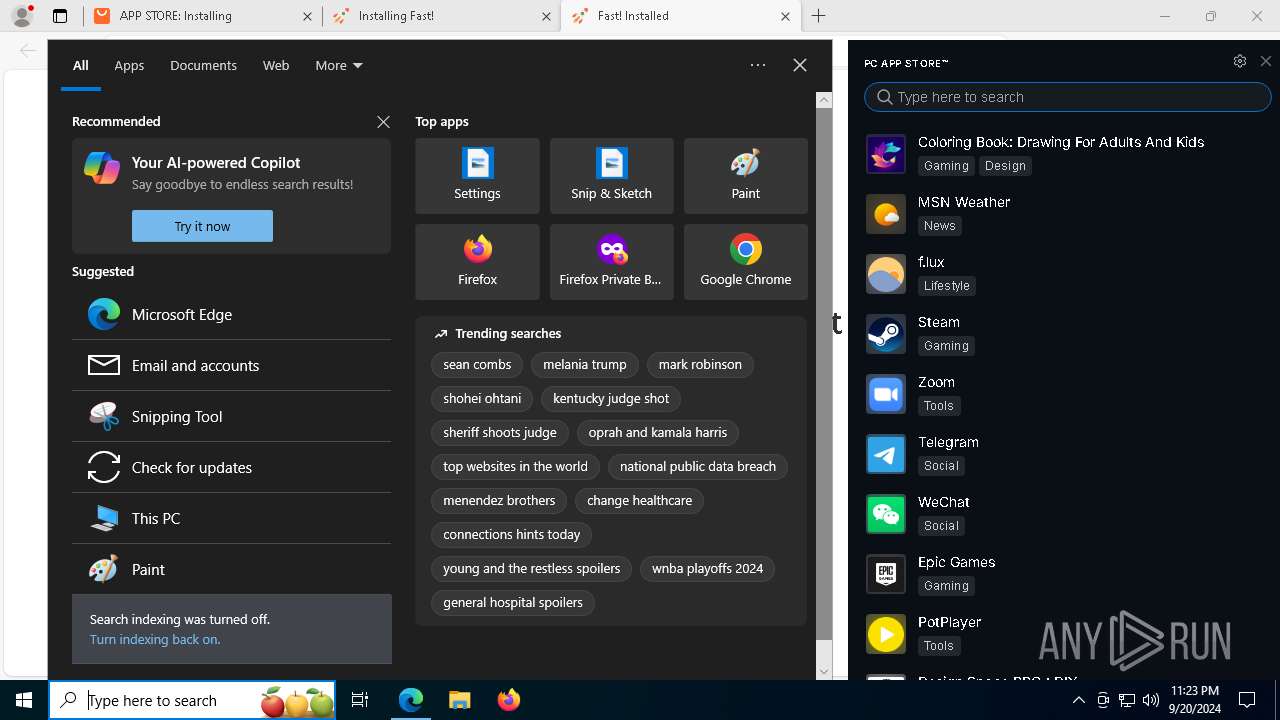The height and width of the screenshot is (720, 1280).
Task: Switch to Installing Fast! browser tab
Action: (x=440, y=16)
